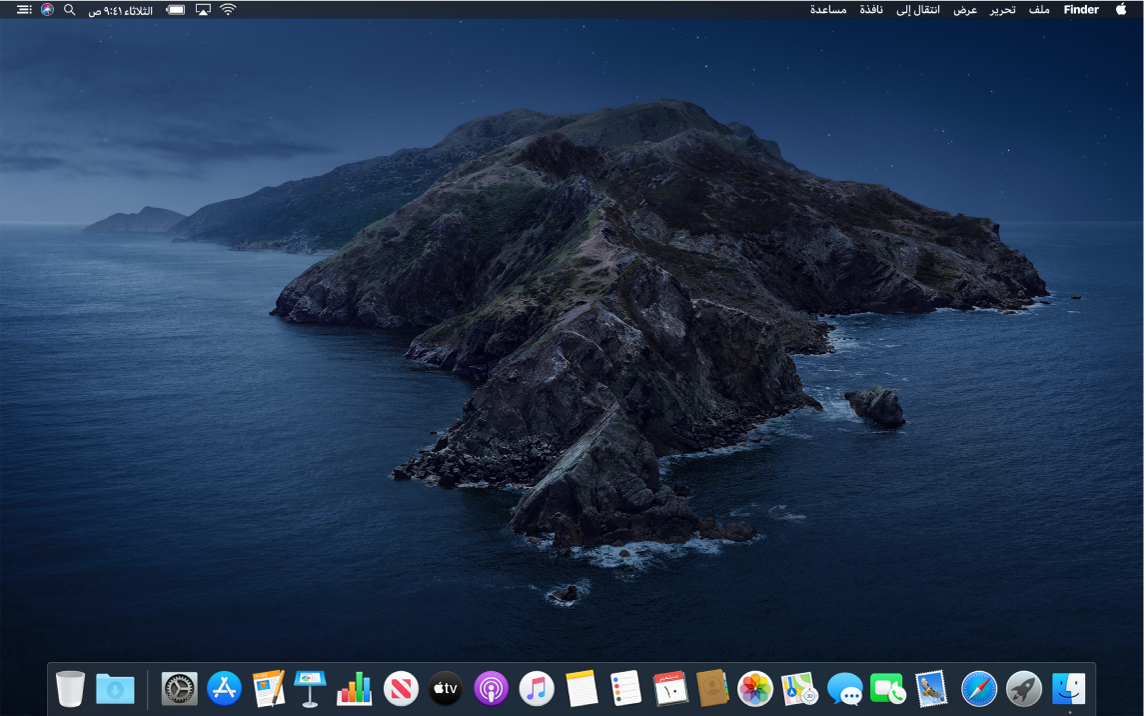Open the Apple logo menu
The image size is (1146, 716).
click(1121, 10)
